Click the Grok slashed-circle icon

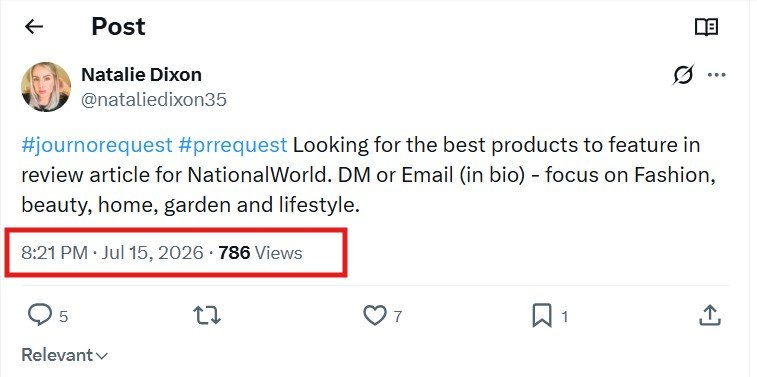[683, 75]
